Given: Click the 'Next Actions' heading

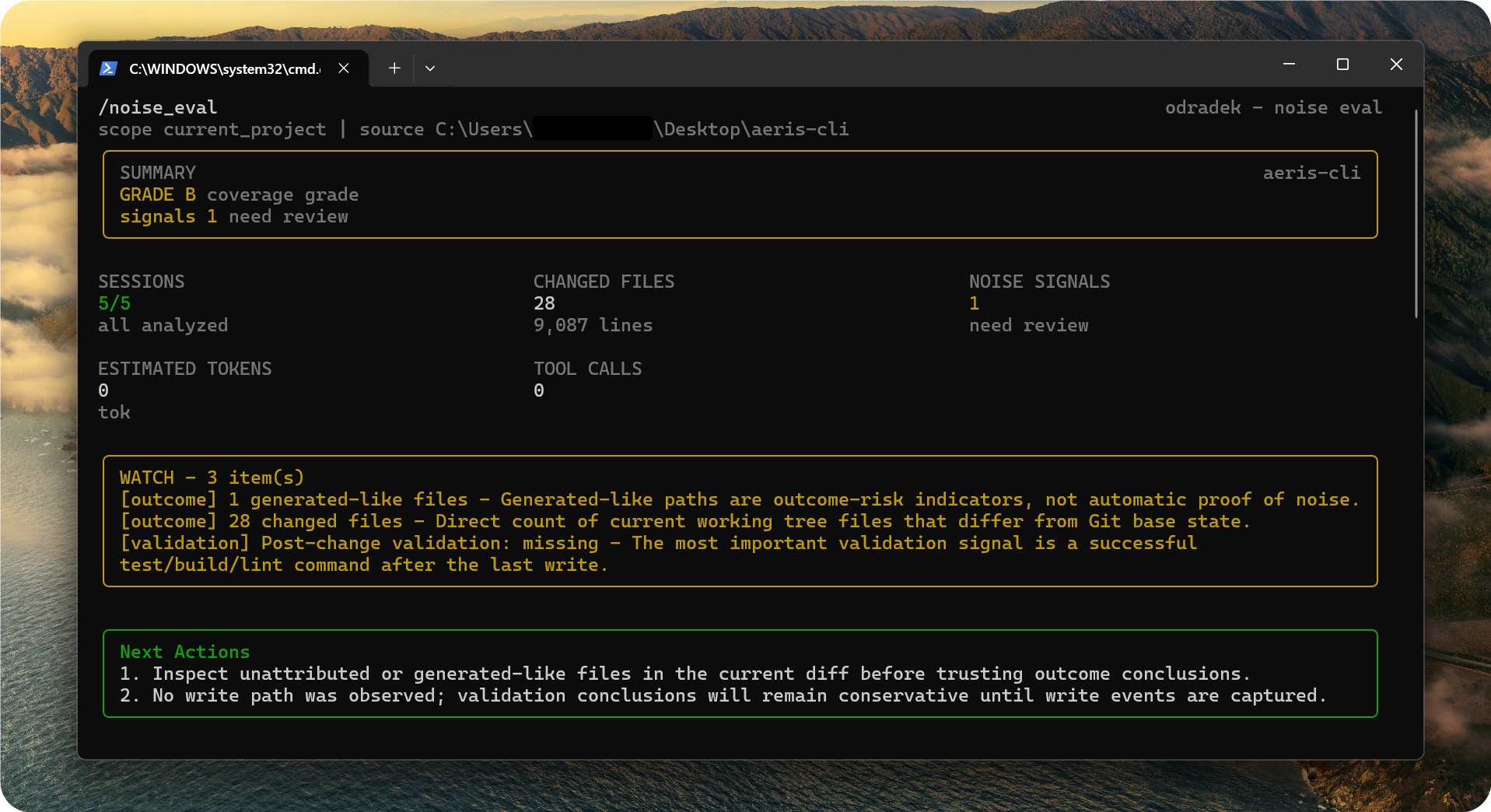Looking at the screenshot, I should tap(185, 652).
